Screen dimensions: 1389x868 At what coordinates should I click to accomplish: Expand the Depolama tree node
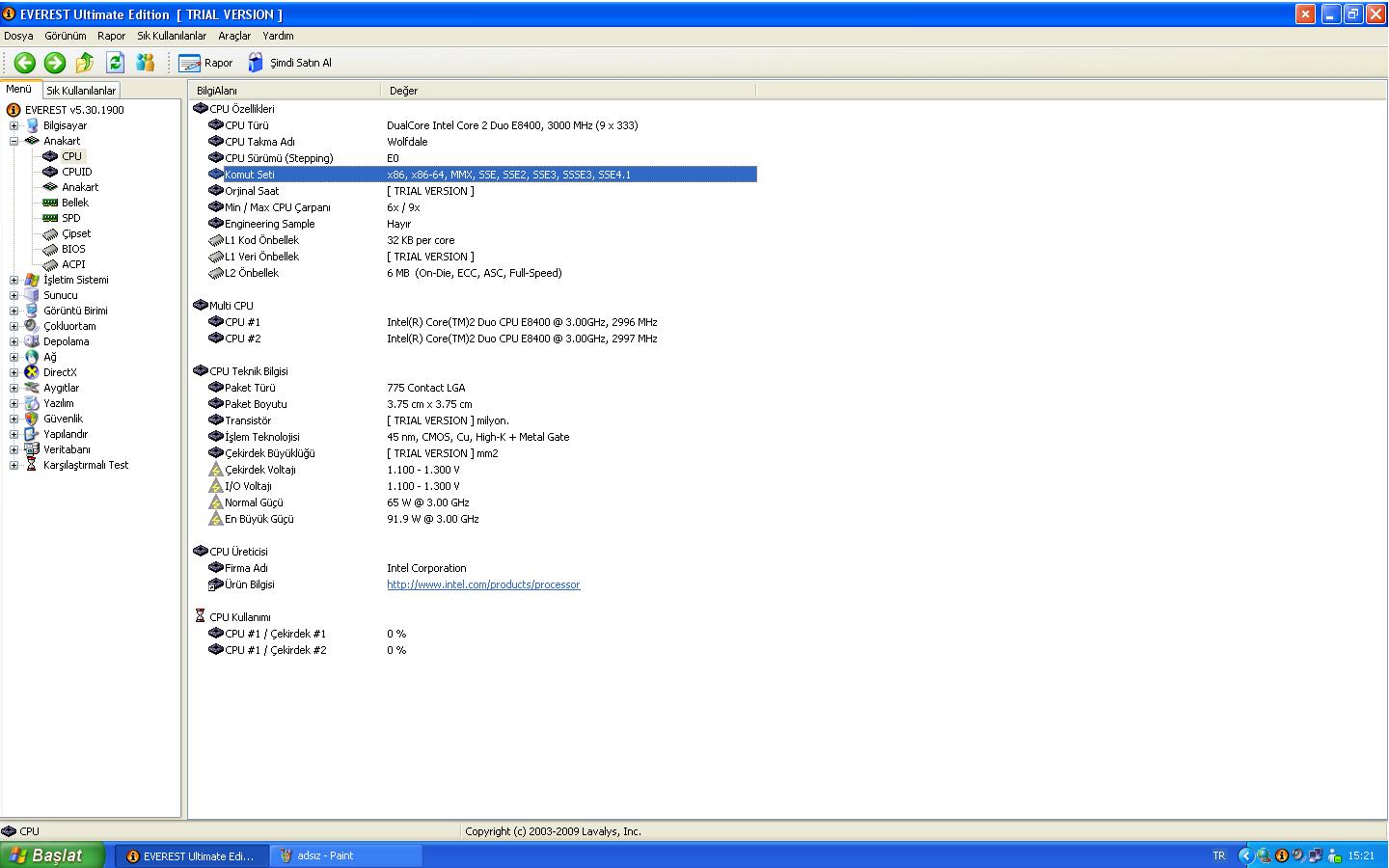[14, 341]
